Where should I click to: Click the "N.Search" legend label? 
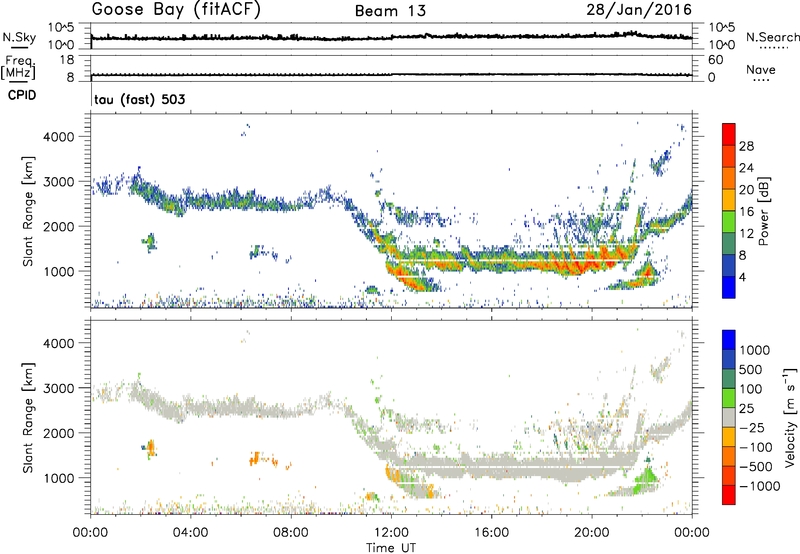[x=772, y=37]
